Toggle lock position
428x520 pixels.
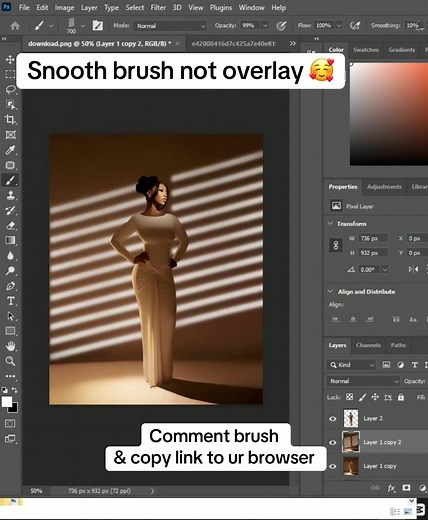[x=375, y=397]
